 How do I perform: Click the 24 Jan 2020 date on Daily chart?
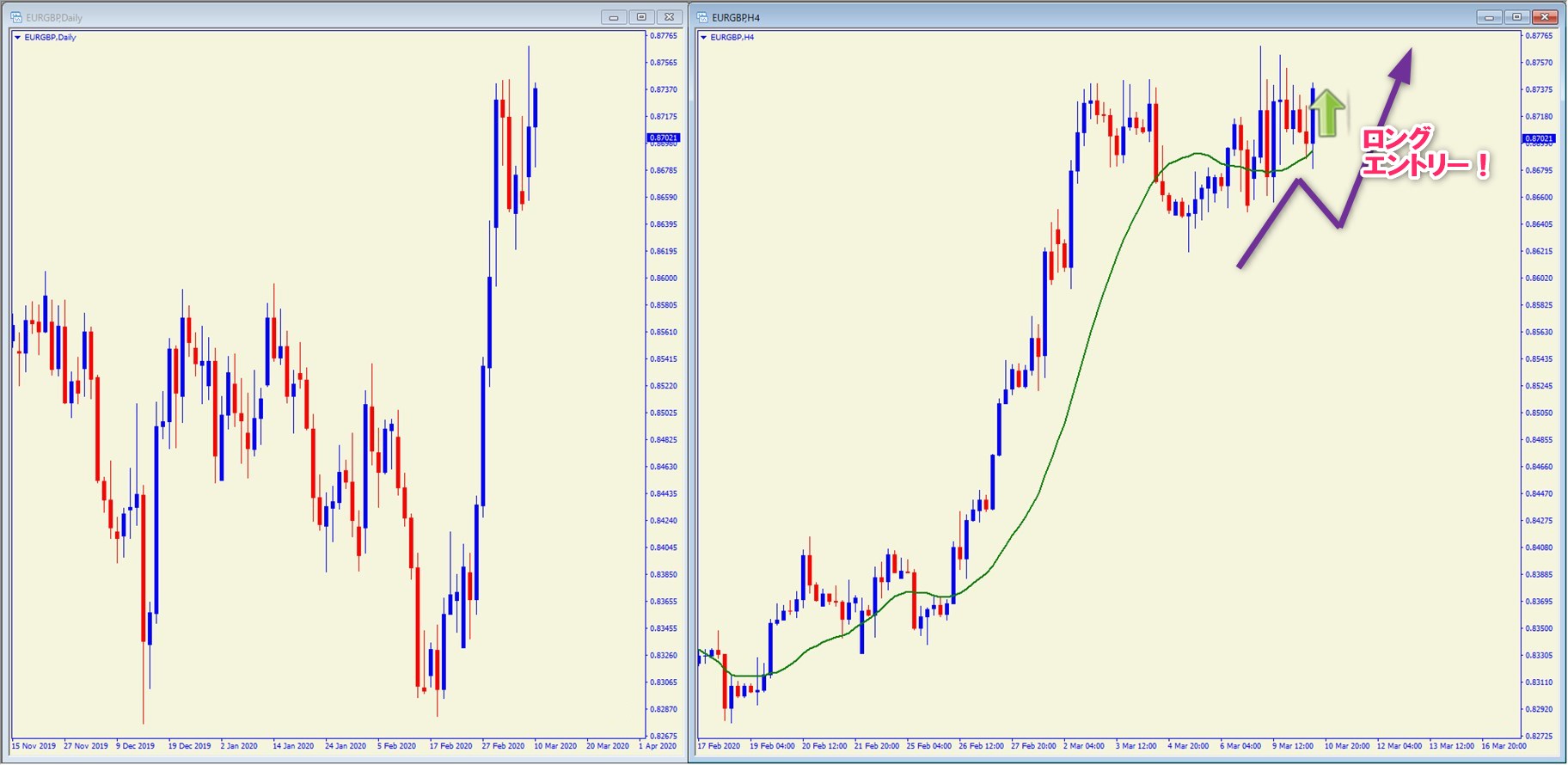point(346,746)
